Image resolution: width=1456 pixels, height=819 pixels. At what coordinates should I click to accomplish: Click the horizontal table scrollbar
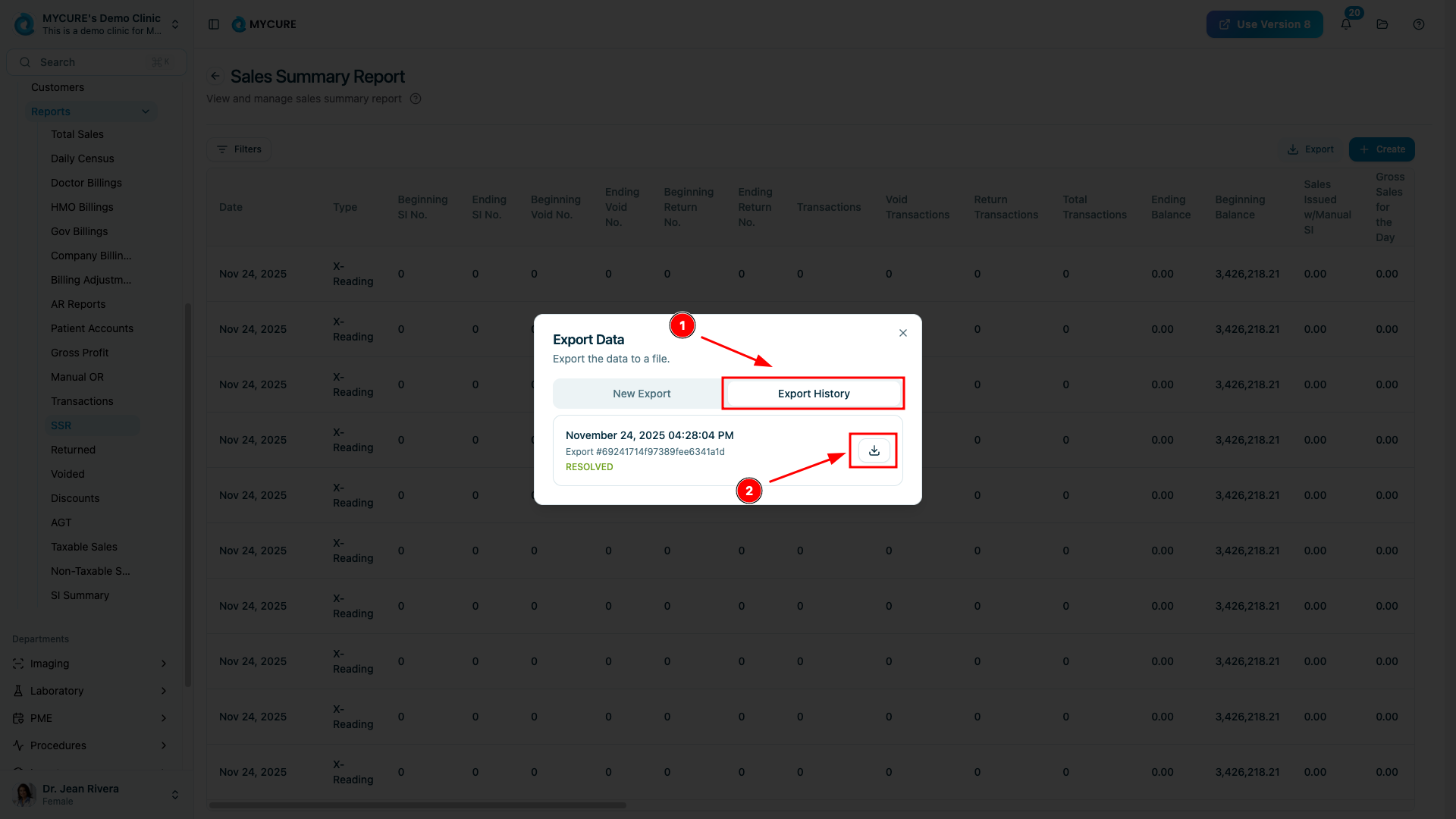(418, 805)
